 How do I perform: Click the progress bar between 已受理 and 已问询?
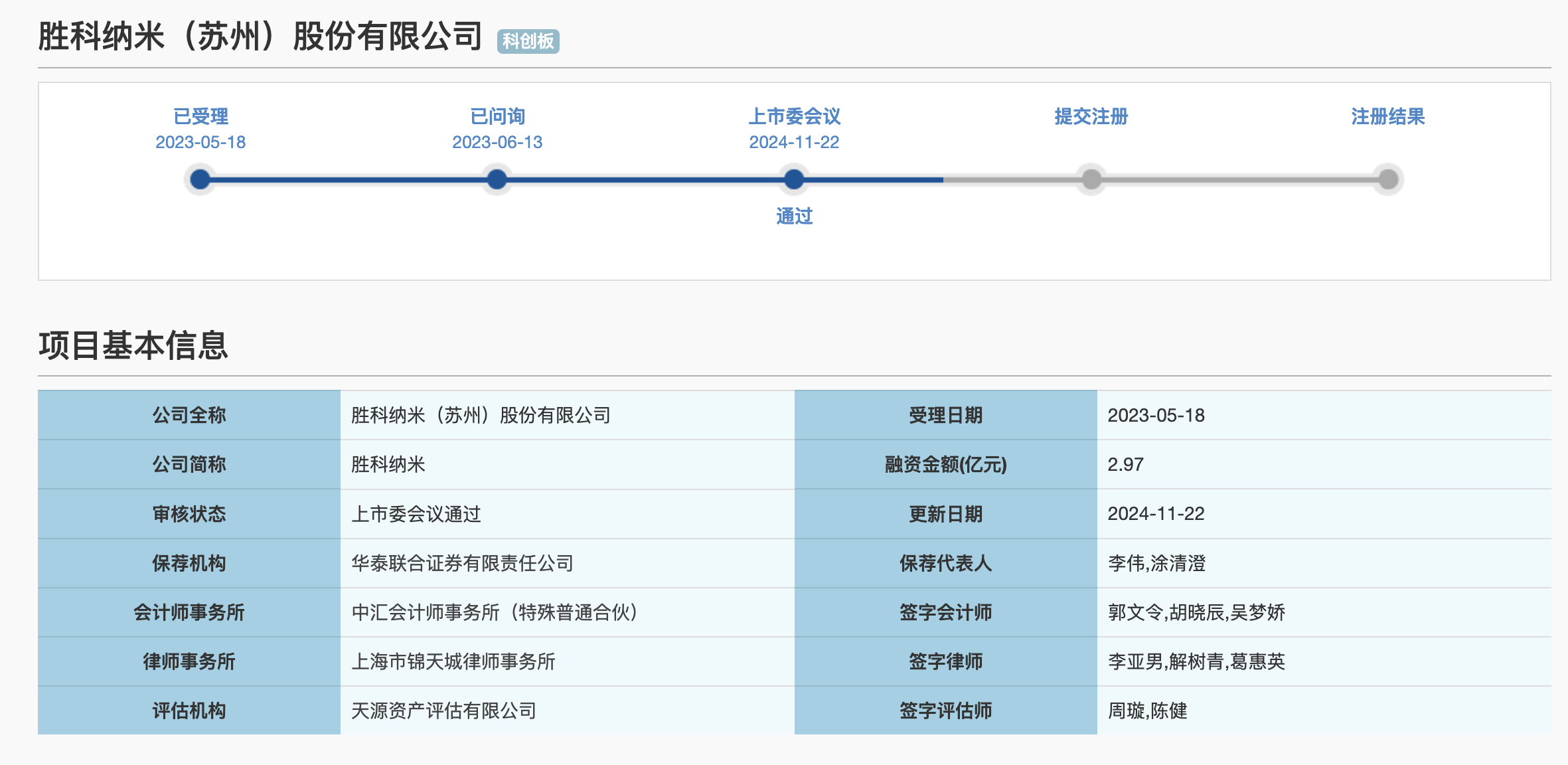pyautogui.click(x=349, y=179)
